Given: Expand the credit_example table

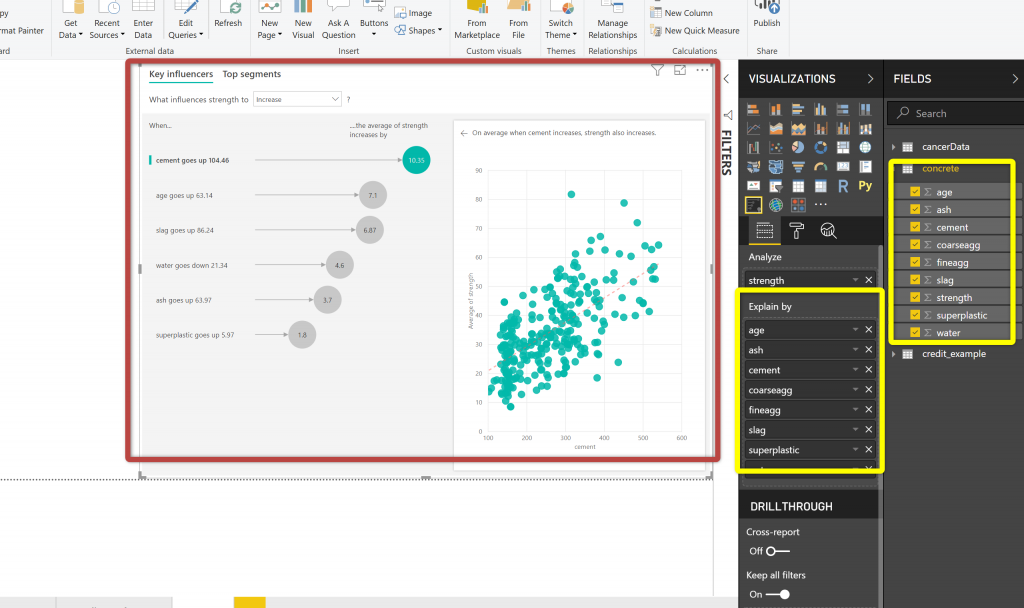Looking at the screenshot, I should tap(894, 354).
